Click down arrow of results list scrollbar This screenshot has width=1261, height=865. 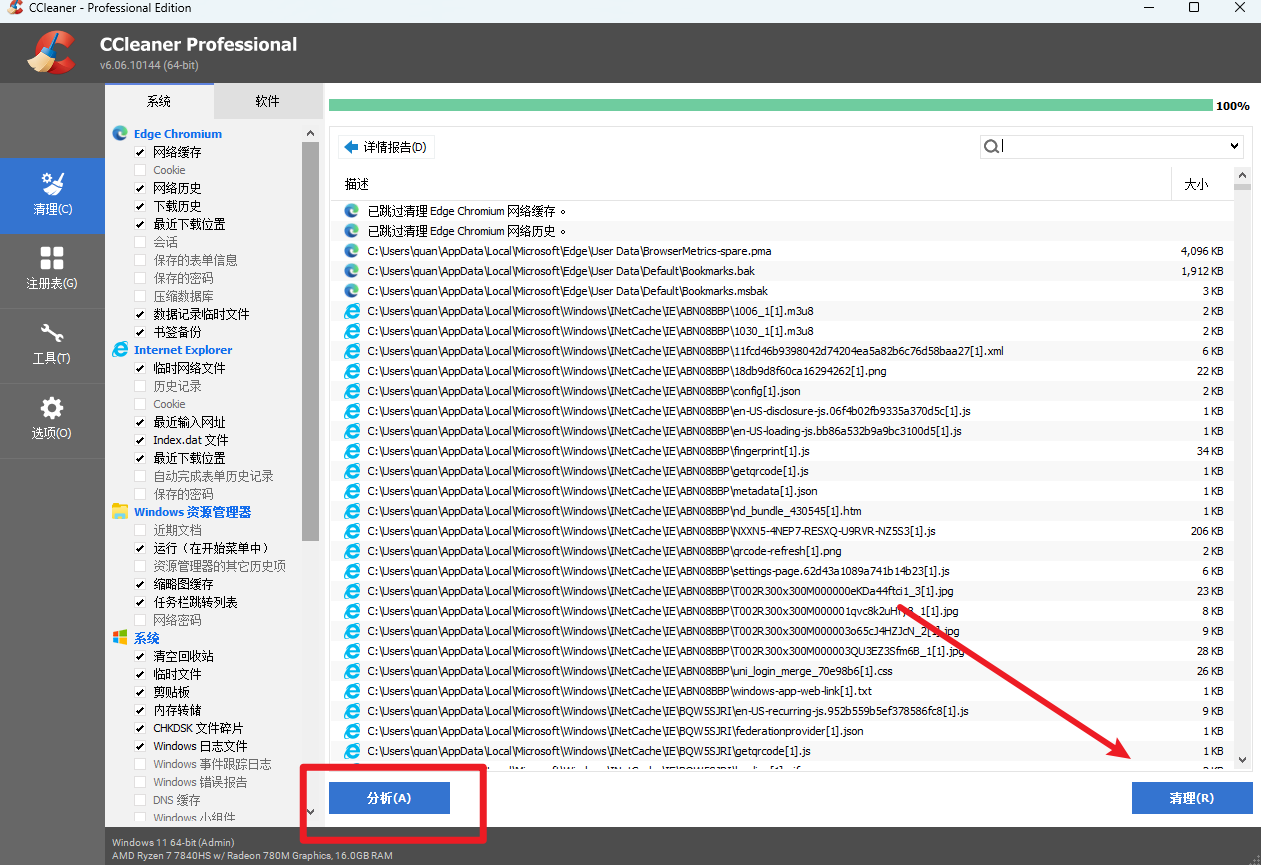pos(1242,760)
